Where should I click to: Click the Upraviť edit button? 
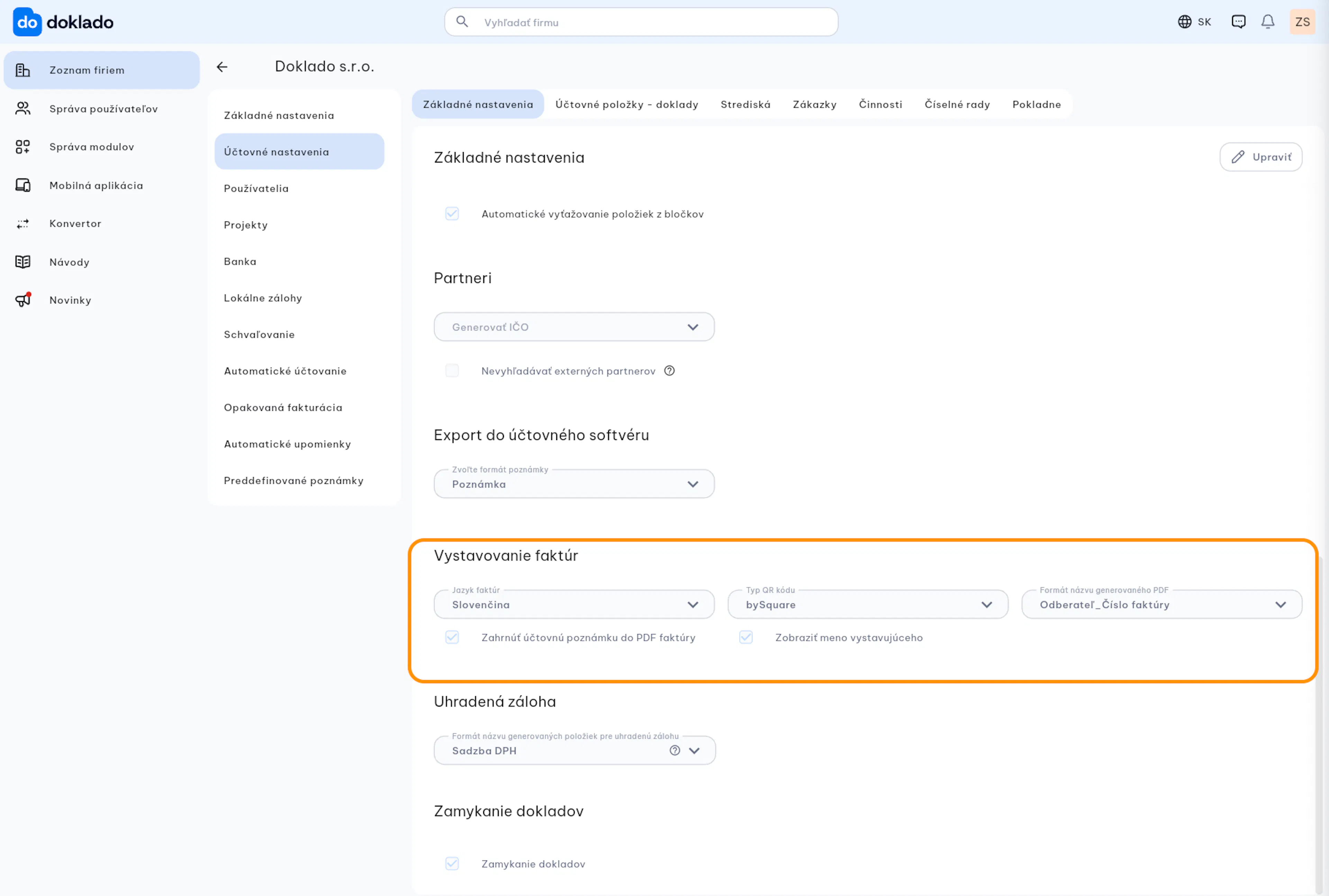[x=1261, y=157]
